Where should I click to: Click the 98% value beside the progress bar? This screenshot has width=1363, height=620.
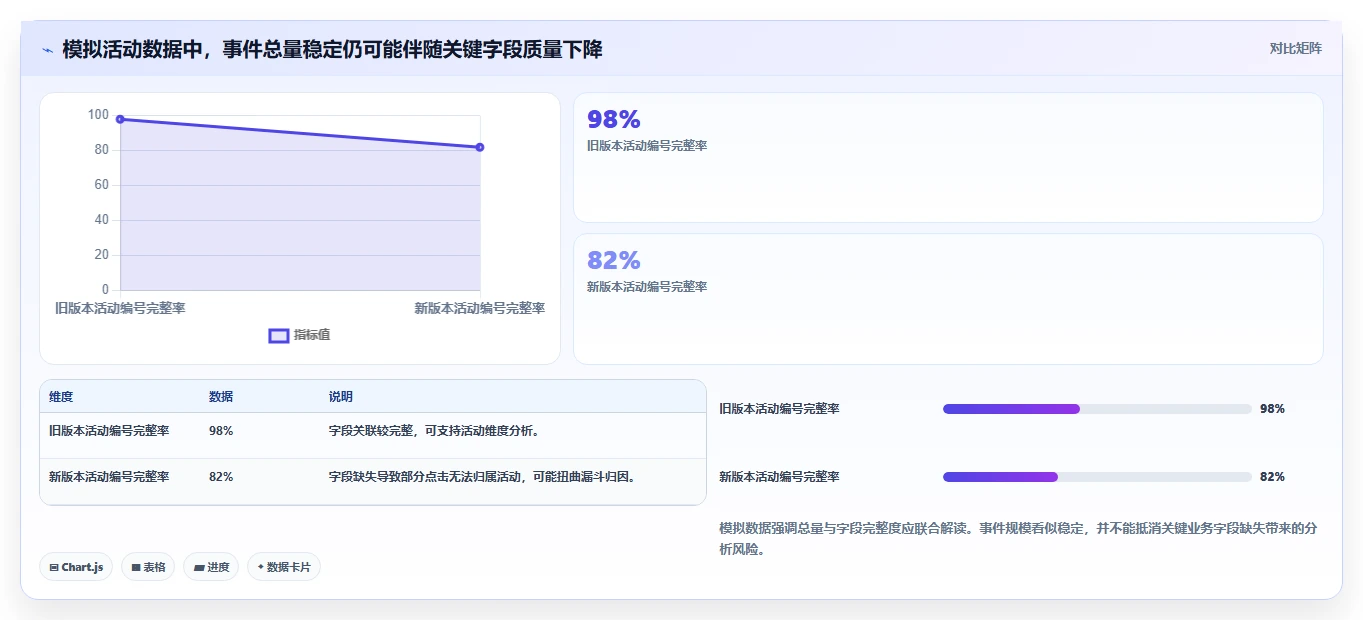(1272, 409)
